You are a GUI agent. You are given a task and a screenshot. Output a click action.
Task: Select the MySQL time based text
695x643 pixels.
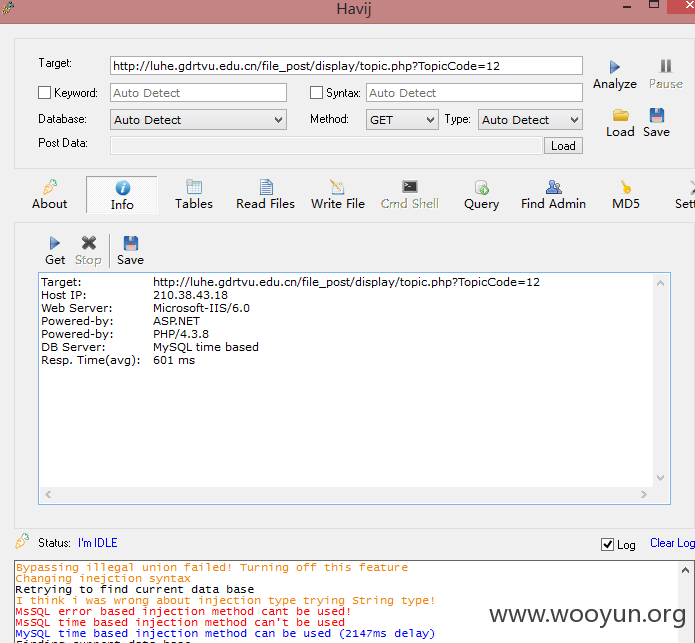click(206, 347)
